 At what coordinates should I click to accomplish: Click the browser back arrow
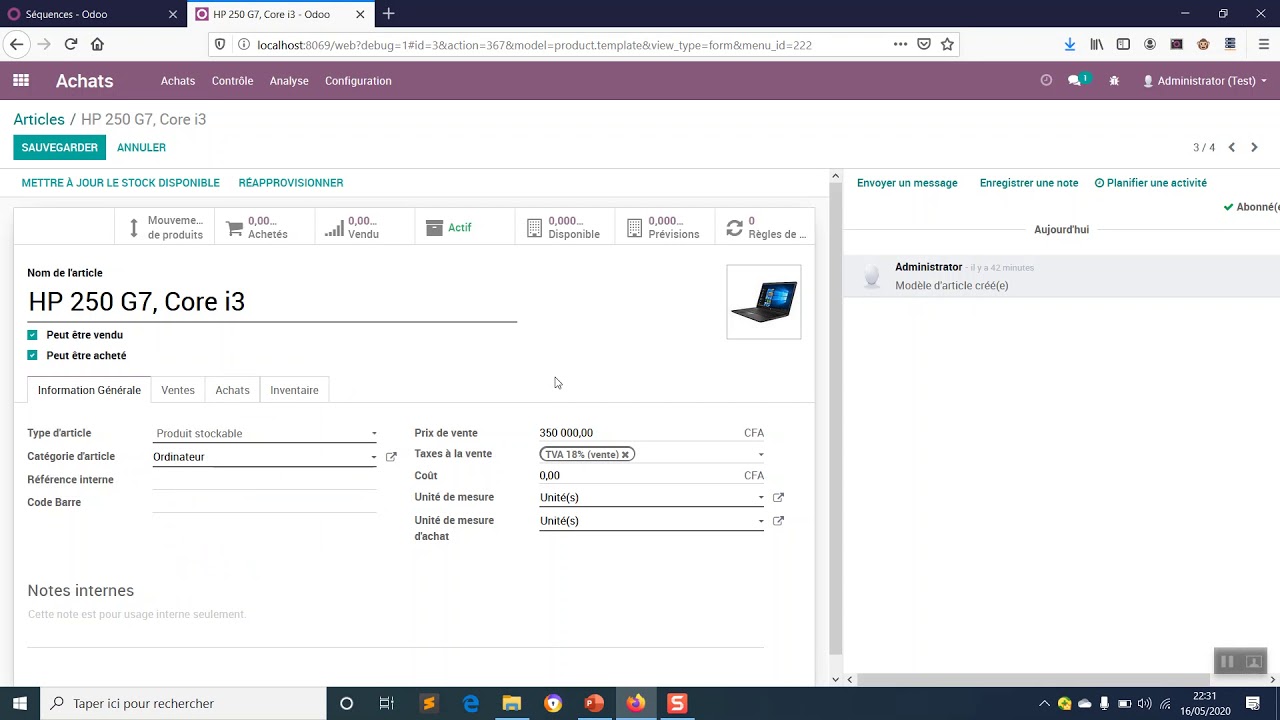(x=16, y=44)
